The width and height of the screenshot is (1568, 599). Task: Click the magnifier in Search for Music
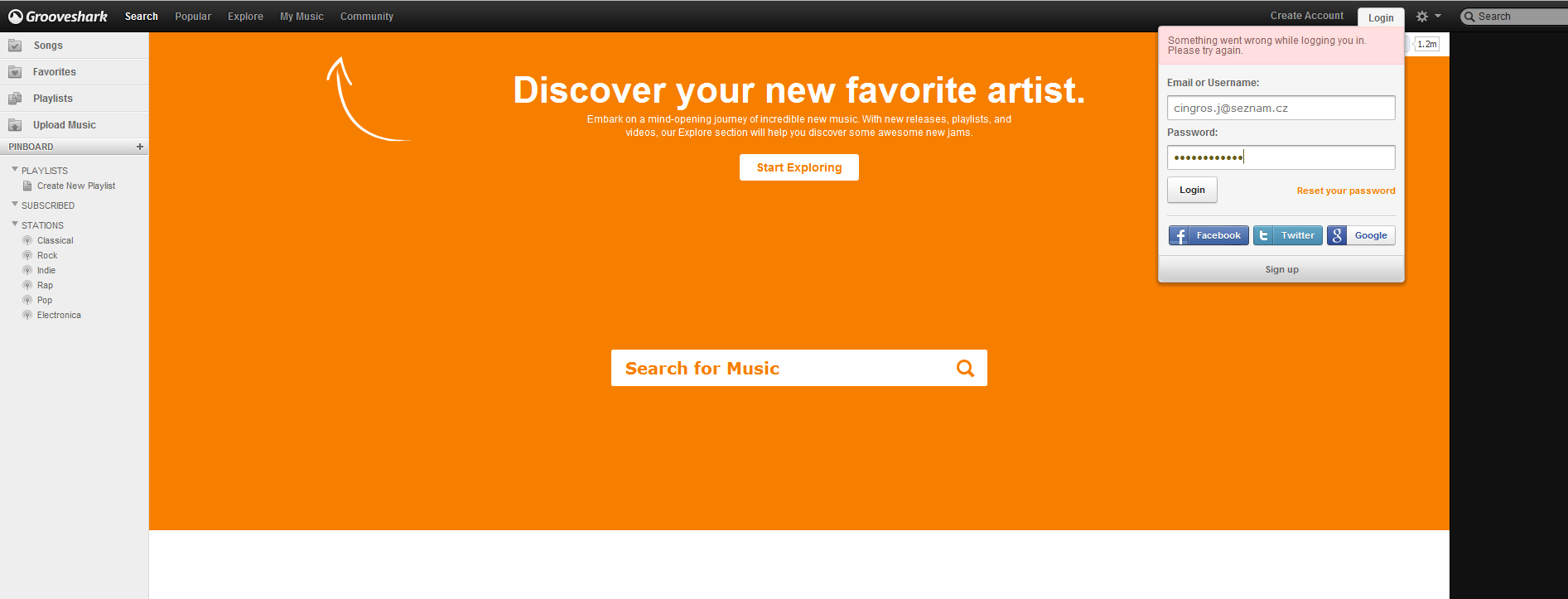click(x=965, y=369)
